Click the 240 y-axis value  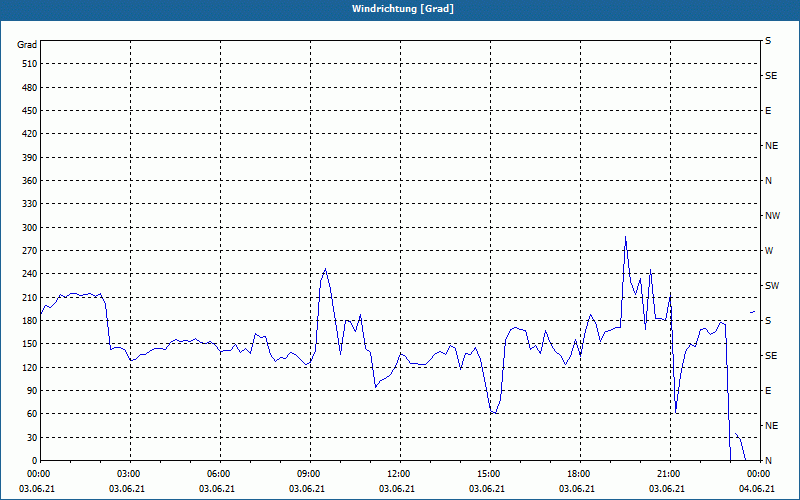pyautogui.click(x=30, y=274)
